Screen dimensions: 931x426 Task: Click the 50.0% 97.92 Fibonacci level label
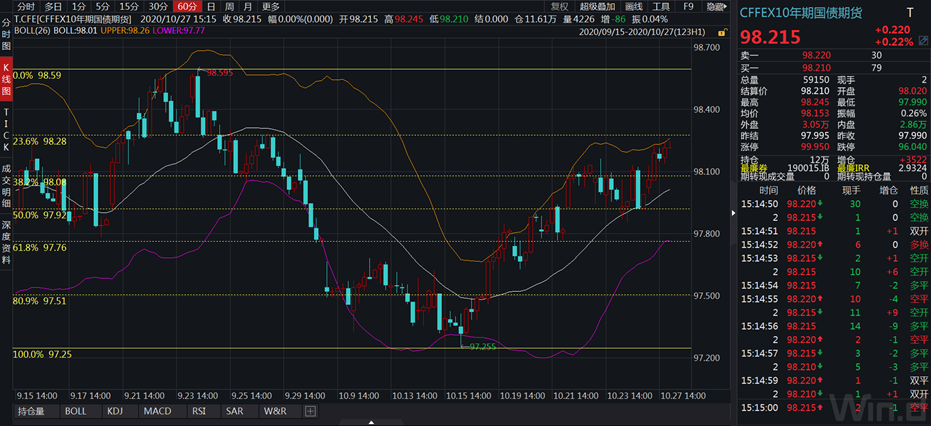(39, 216)
